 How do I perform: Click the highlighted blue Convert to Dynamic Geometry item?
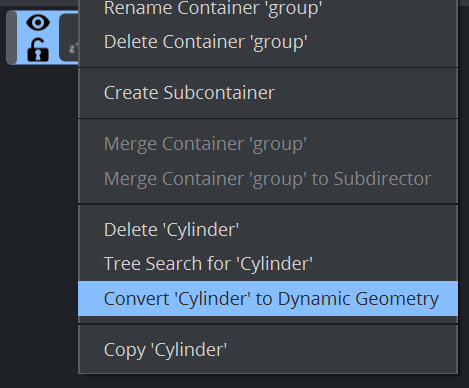coord(268,298)
